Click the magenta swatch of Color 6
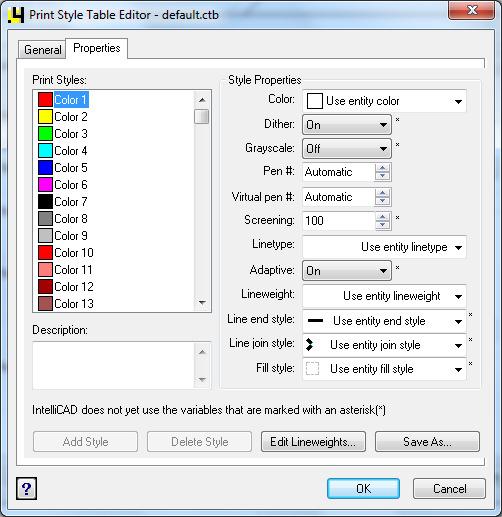Image resolution: width=502 pixels, height=517 pixels. 45,184
